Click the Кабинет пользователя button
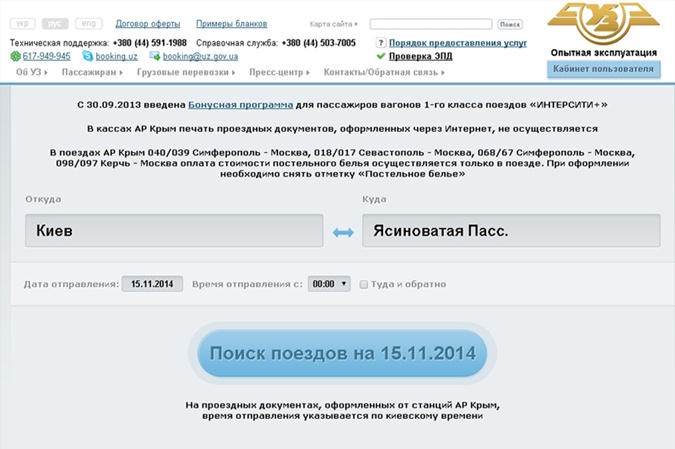The image size is (675, 449). 603,69
